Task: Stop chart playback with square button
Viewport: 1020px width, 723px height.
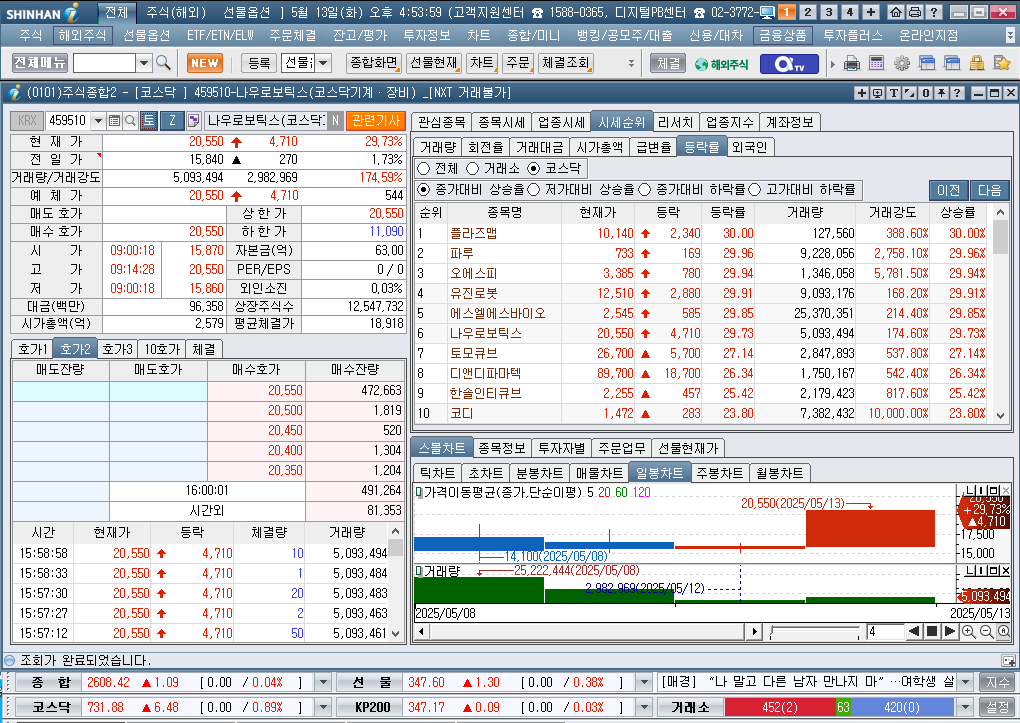Action: pos(932,631)
